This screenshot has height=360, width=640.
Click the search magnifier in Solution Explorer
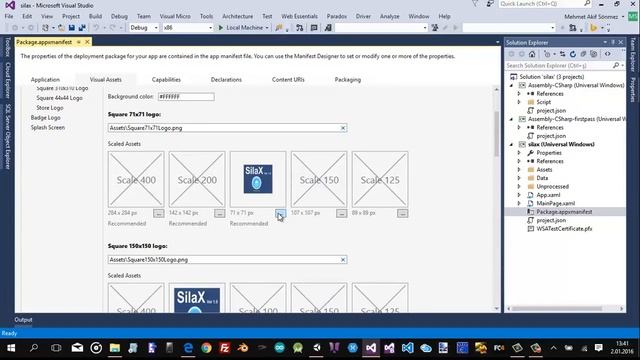click(616, 65)
